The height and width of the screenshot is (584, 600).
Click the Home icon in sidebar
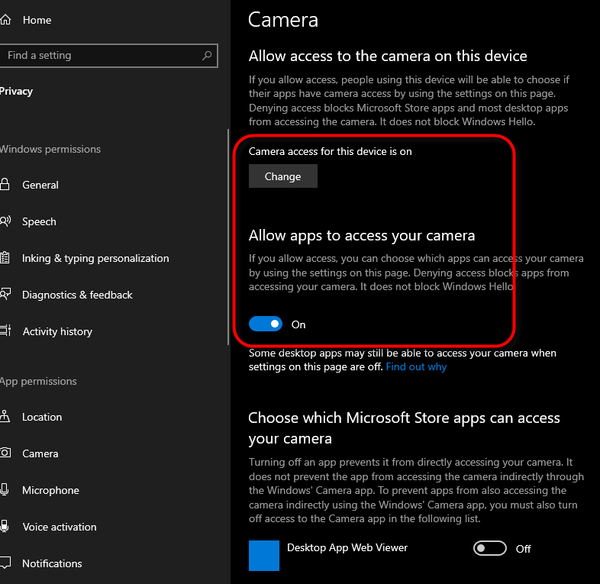point(5,20)
